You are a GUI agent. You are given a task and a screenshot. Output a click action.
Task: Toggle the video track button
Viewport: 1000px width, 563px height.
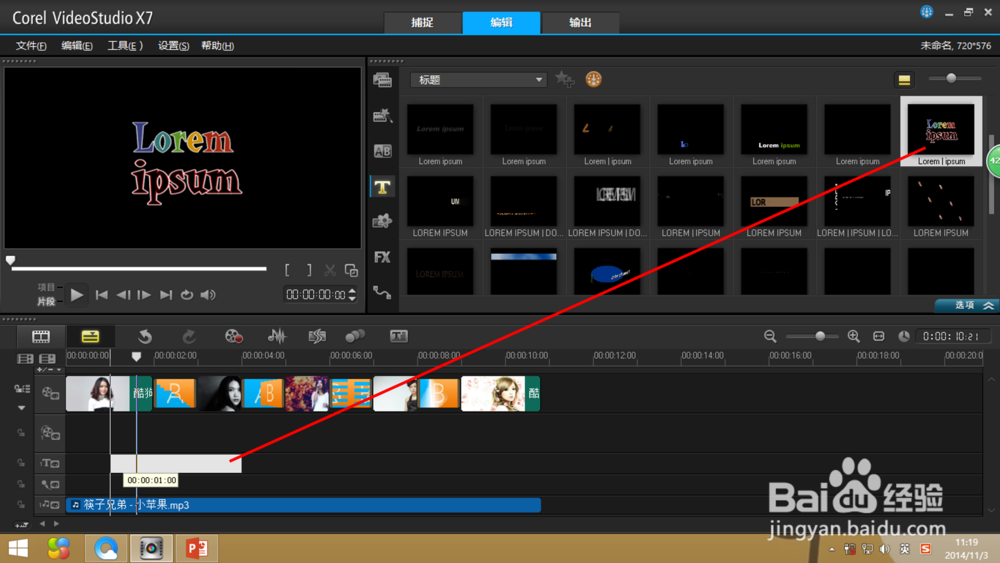click(50, 393)
